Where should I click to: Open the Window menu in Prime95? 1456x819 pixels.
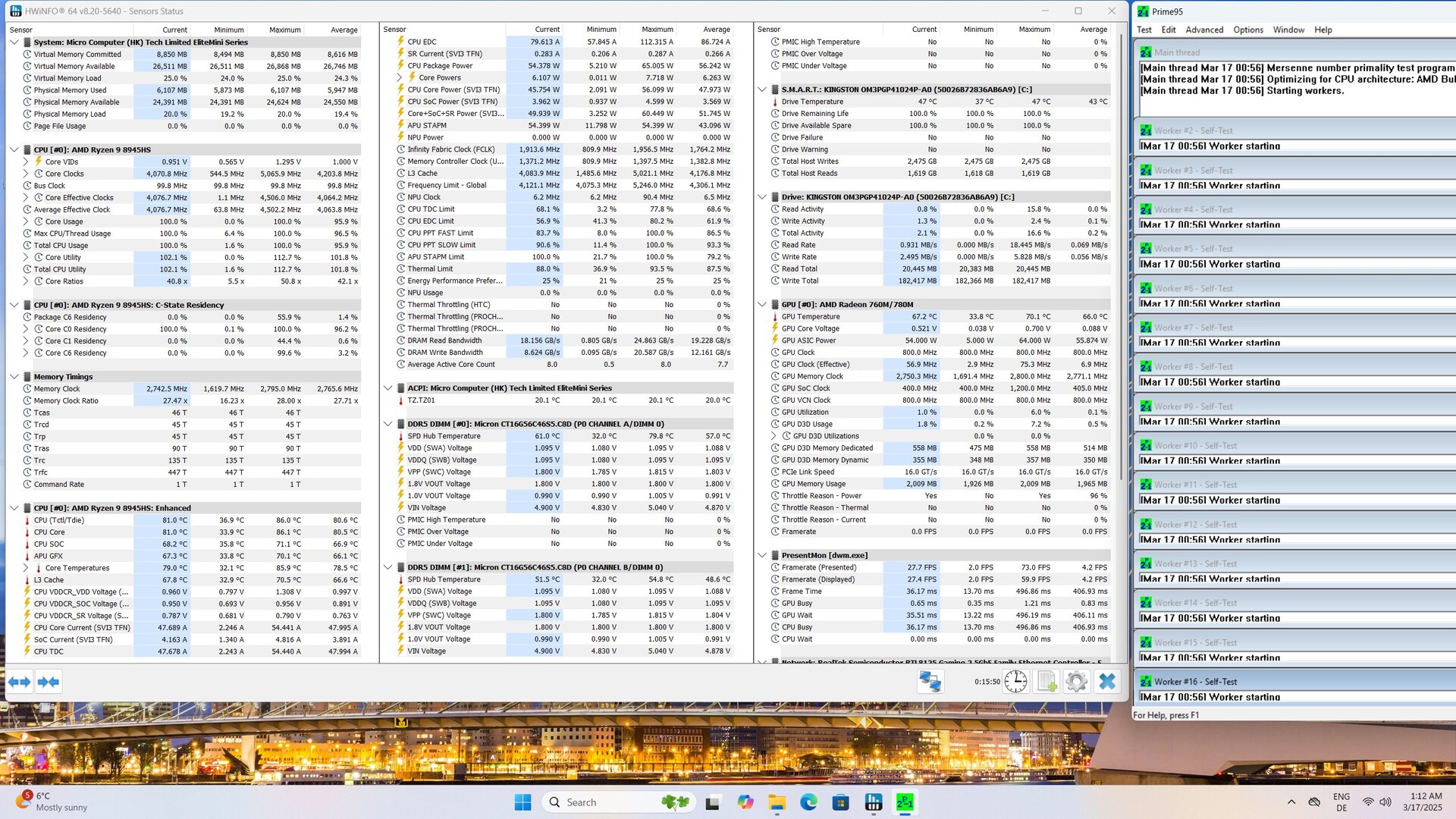1288,30
